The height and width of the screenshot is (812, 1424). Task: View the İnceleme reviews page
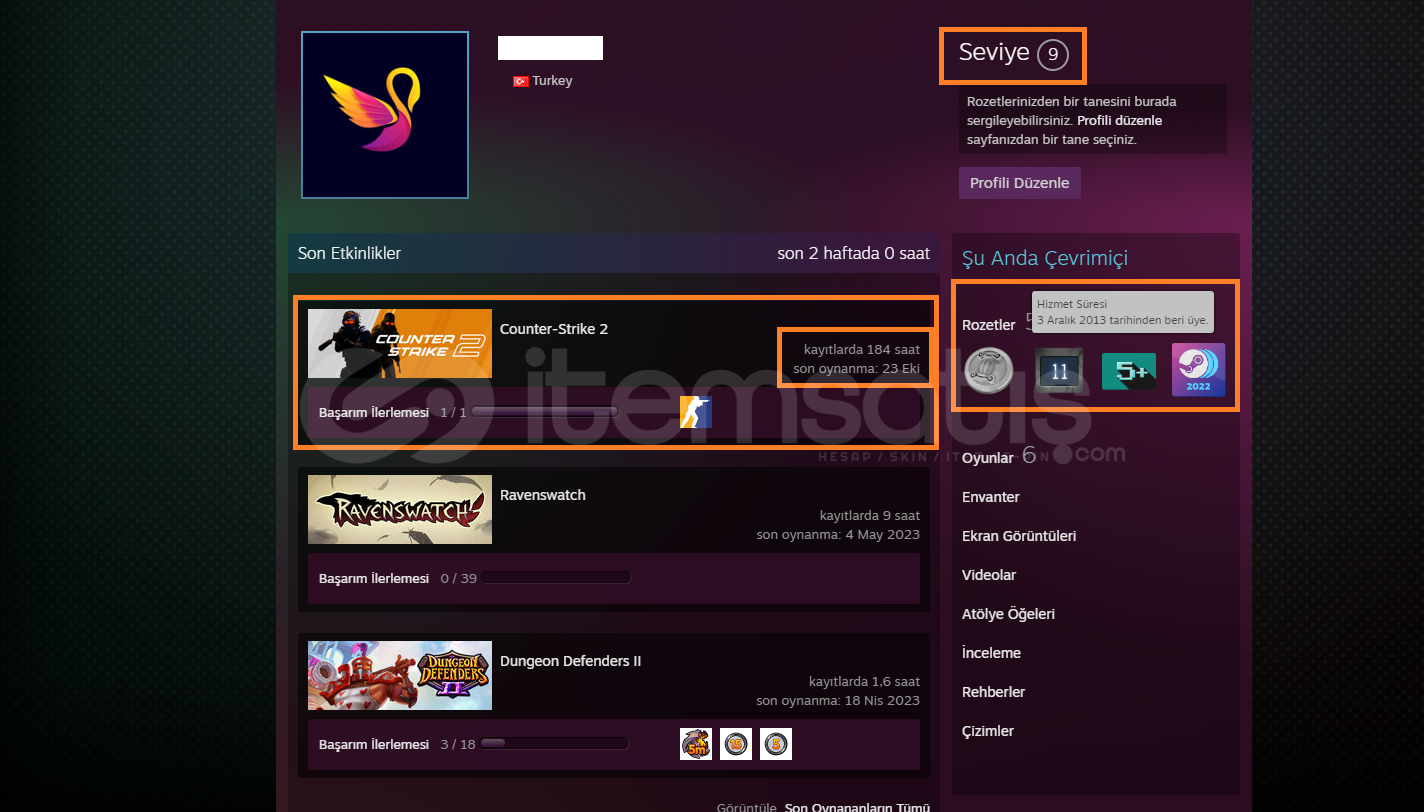click(991, 653)
